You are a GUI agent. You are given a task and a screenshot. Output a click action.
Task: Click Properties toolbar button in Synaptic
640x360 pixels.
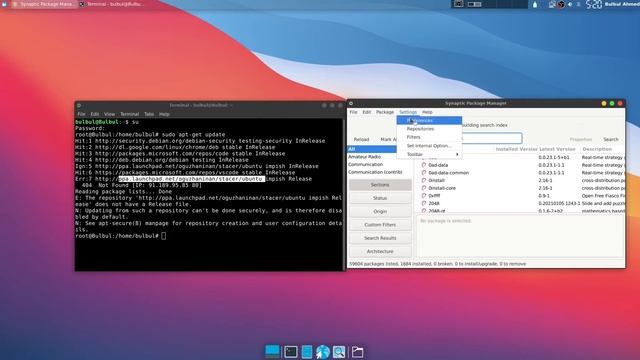pyautogui.click(x=581, y=140)
